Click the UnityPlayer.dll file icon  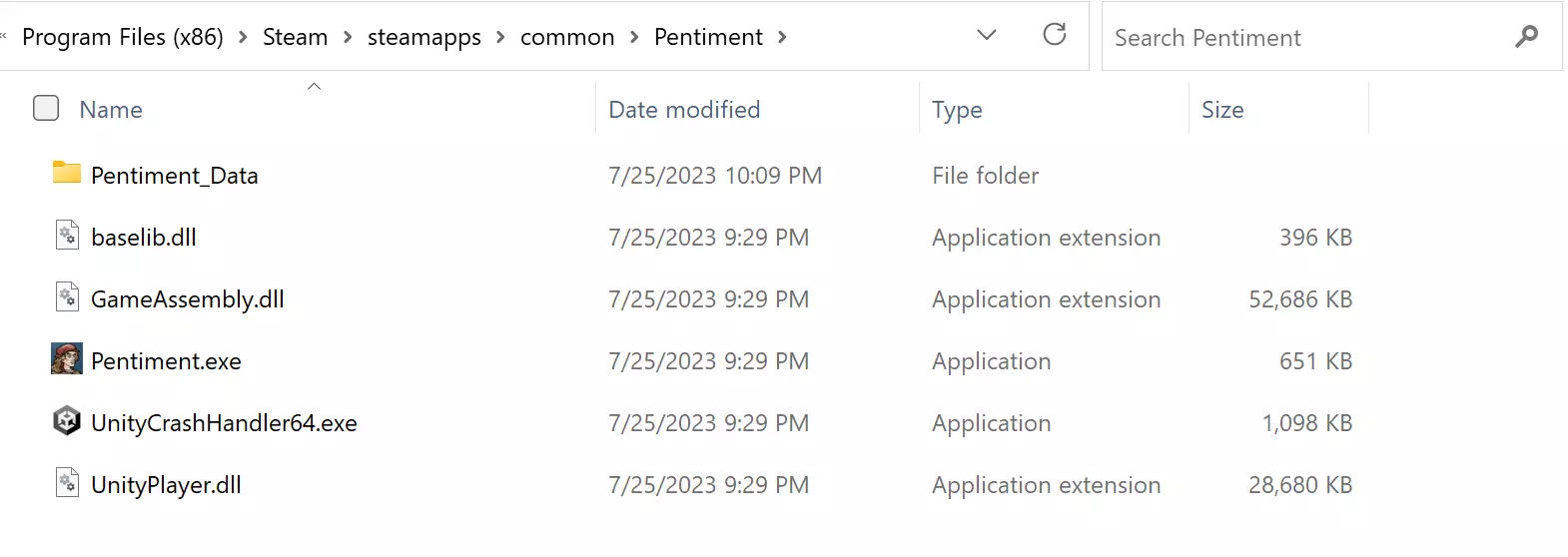(67, 483)
